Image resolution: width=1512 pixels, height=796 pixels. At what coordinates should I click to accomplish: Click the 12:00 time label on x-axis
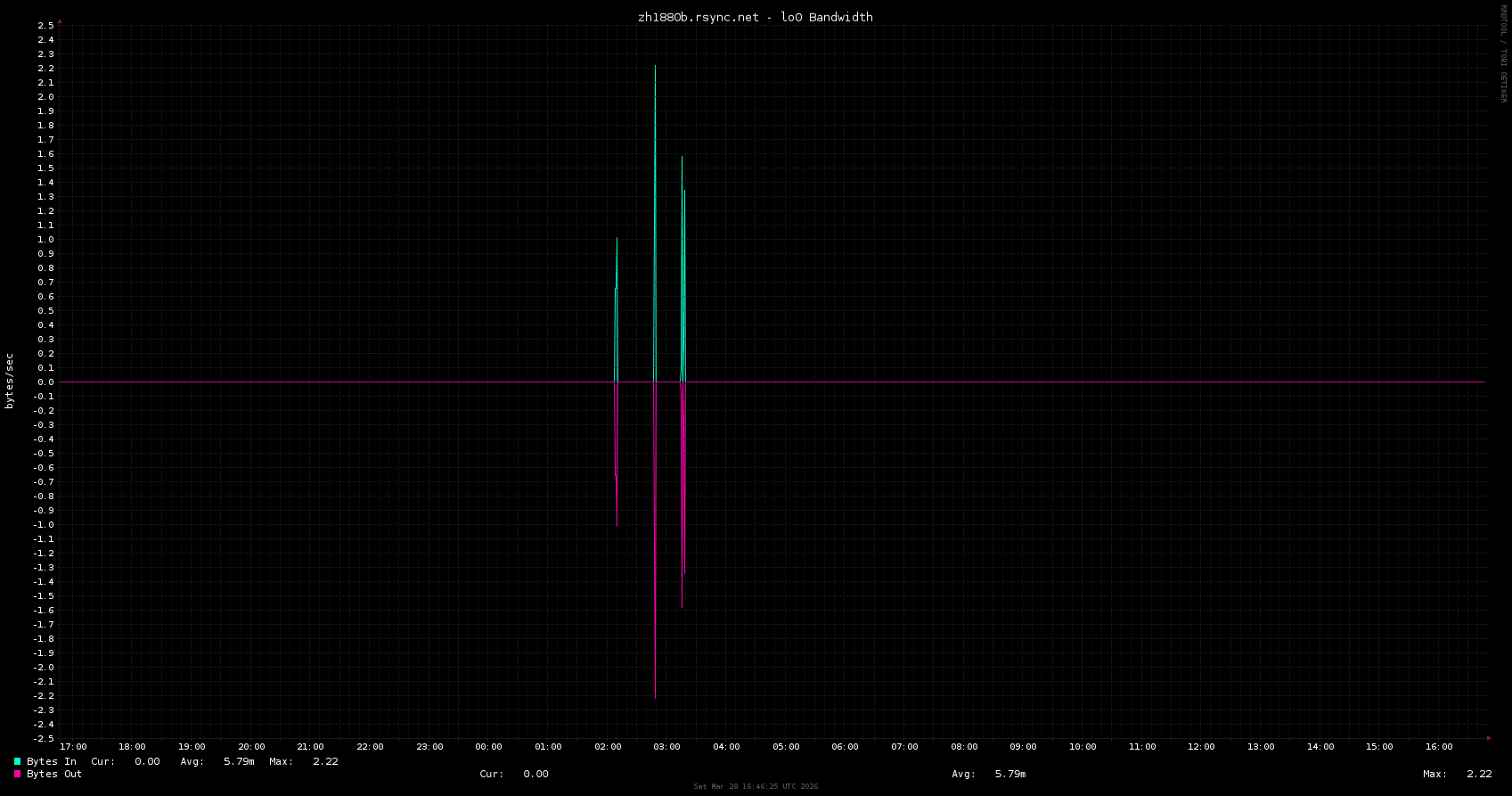click(1201, 747)
